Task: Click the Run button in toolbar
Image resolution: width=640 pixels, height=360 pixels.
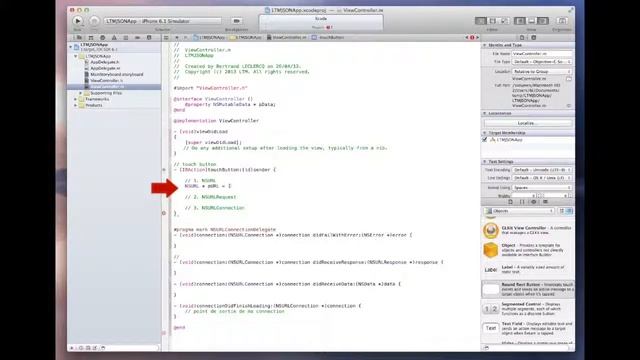Action: point(78,20)
